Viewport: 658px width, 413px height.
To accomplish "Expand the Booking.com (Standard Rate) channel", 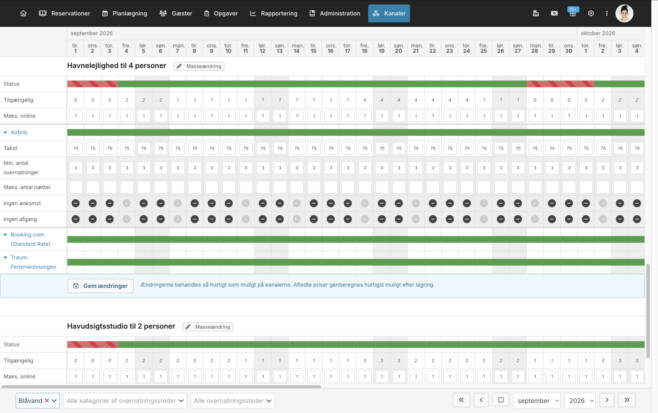I will tap(5, 235).
